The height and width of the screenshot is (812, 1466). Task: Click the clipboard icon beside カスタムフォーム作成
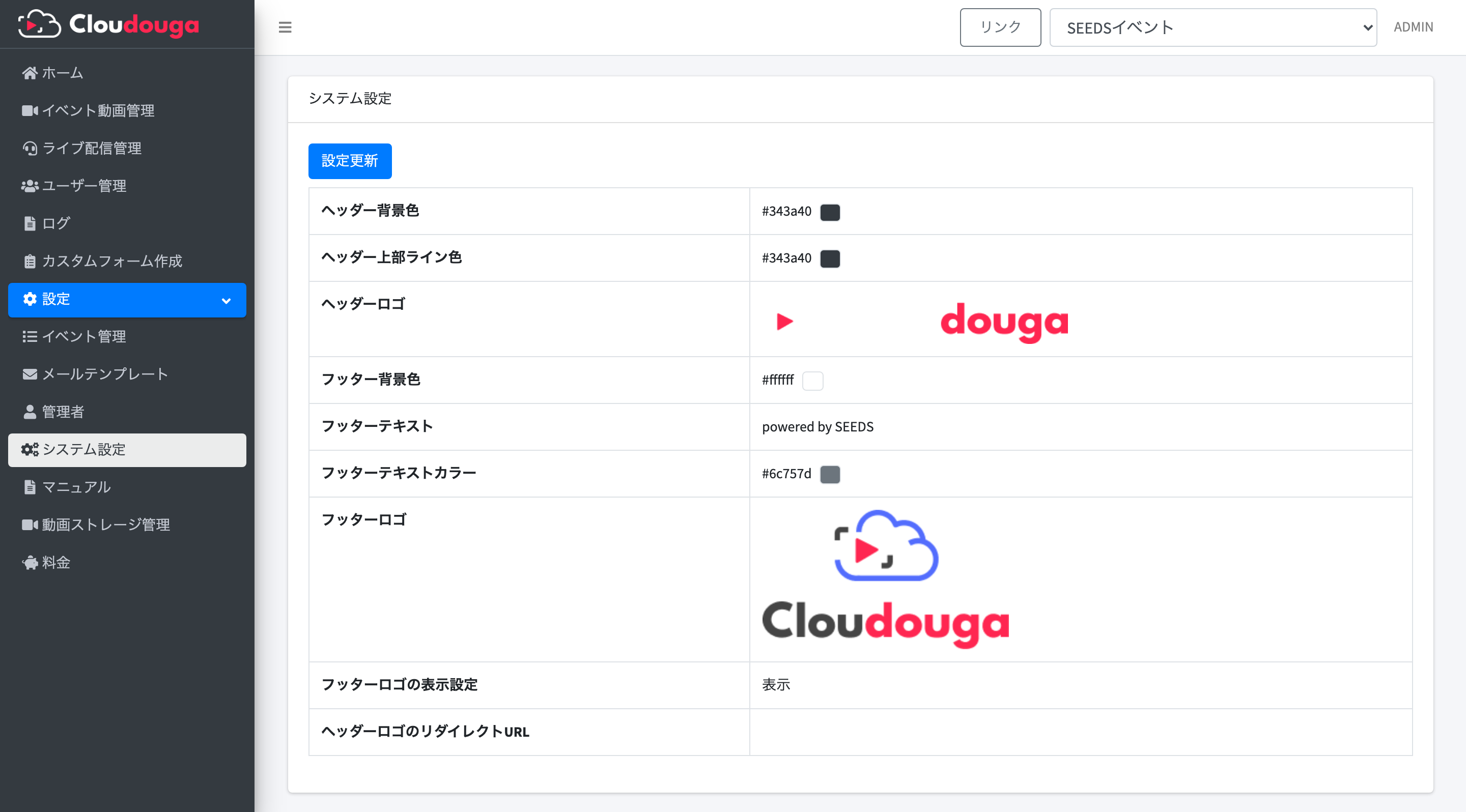point(30,261)
